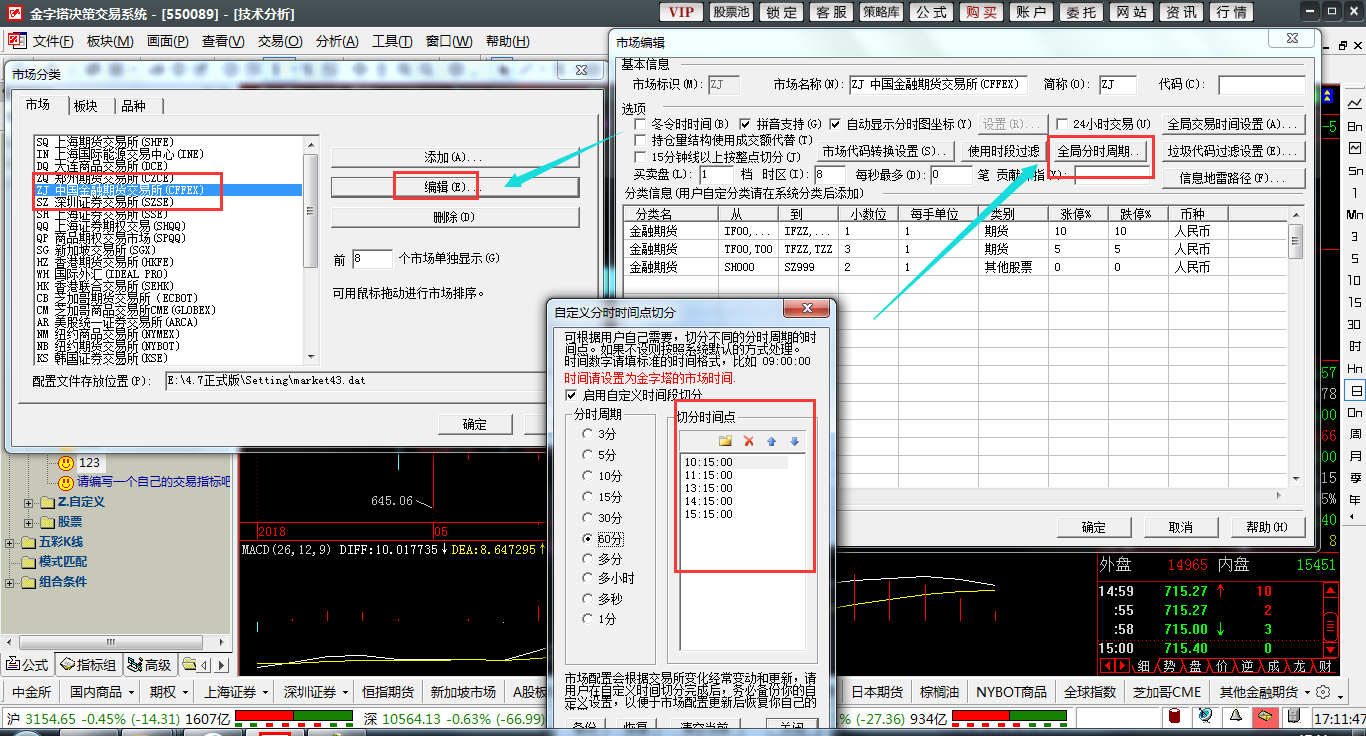
Task: Click the 时区 input field
Action: 830,174
